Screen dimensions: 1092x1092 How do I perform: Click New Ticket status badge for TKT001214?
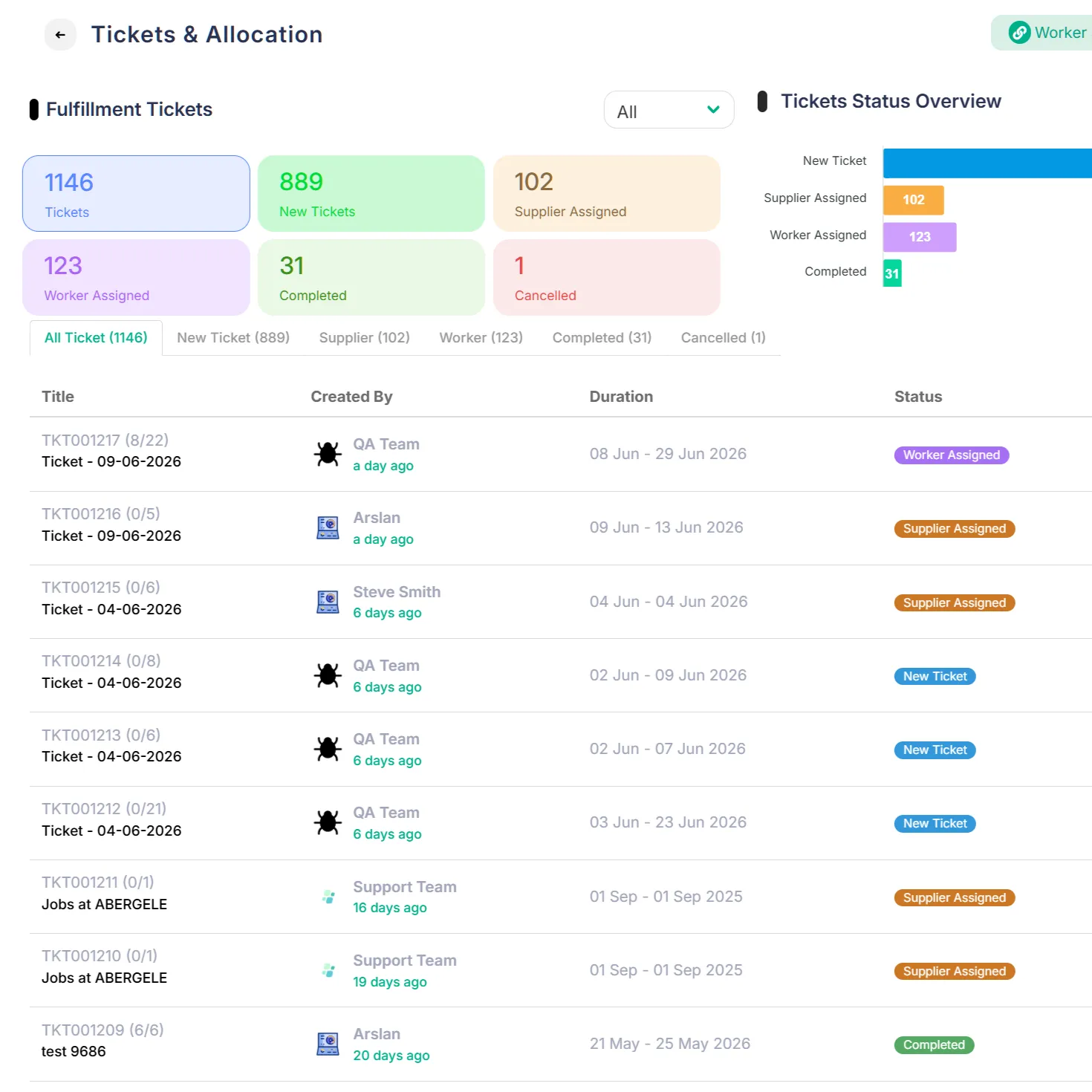click(x=935, y=677)
